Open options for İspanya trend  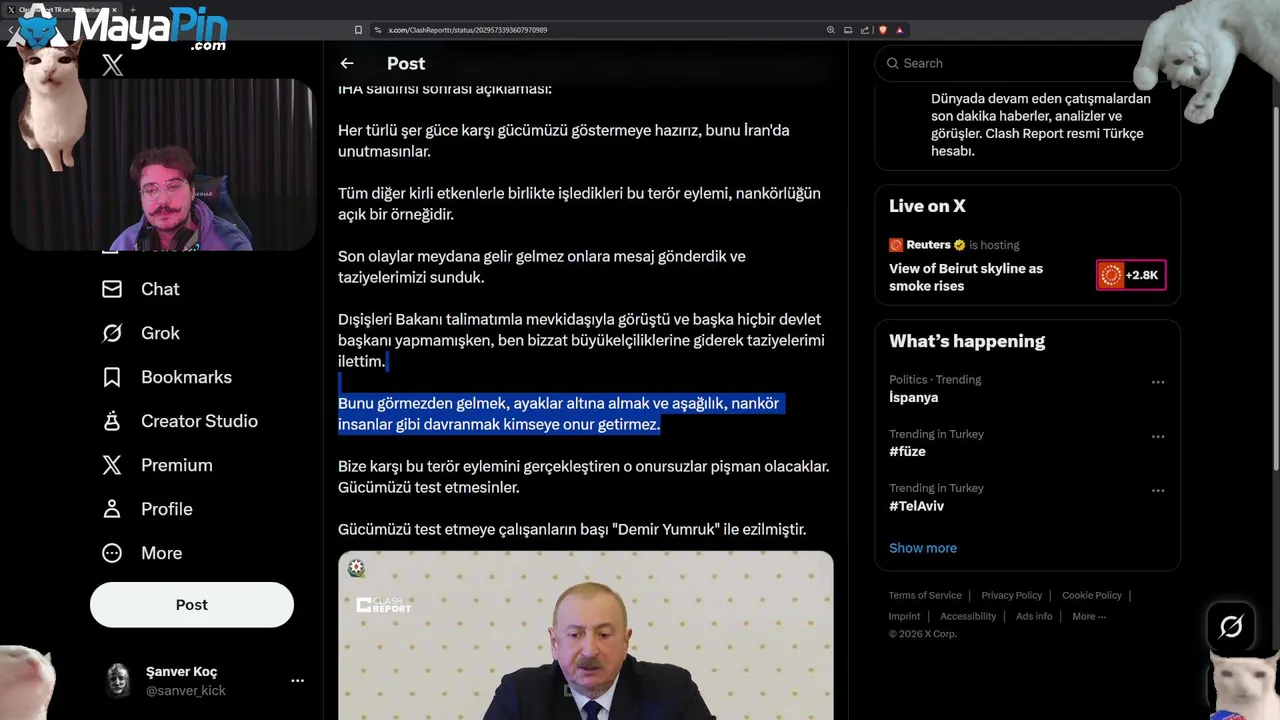pos(1158,382)
